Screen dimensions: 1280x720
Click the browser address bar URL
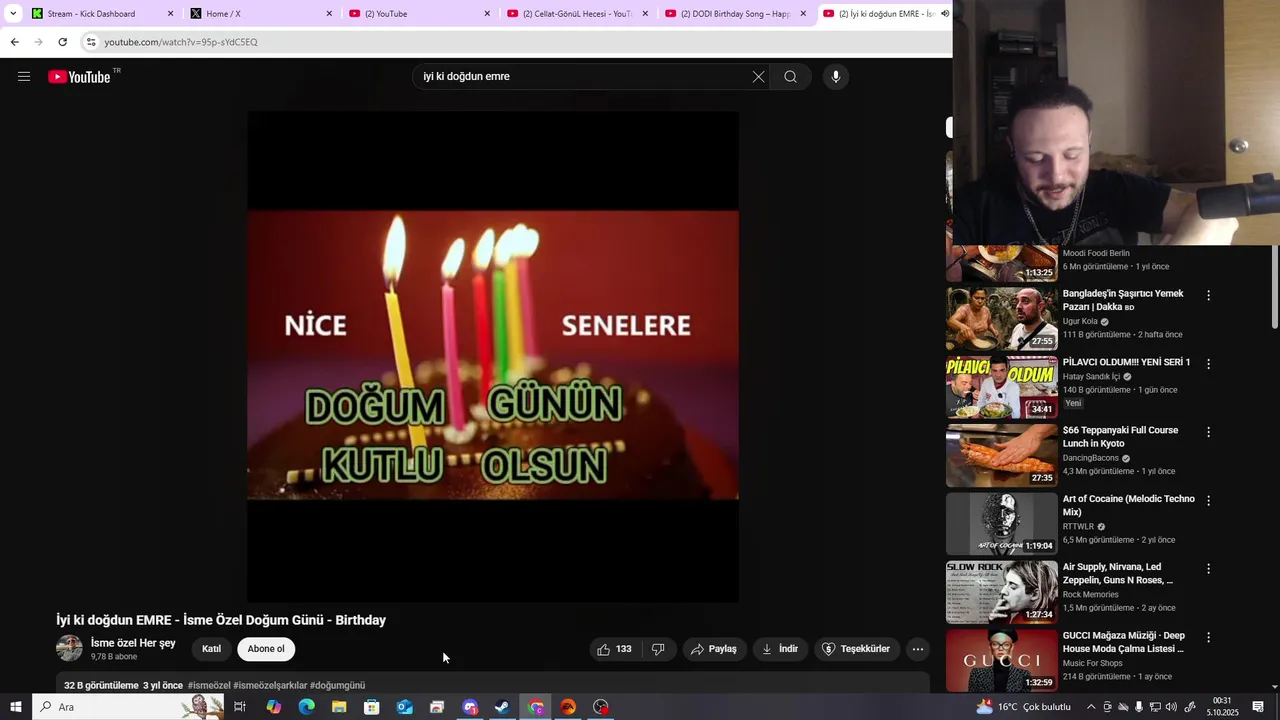181,42
